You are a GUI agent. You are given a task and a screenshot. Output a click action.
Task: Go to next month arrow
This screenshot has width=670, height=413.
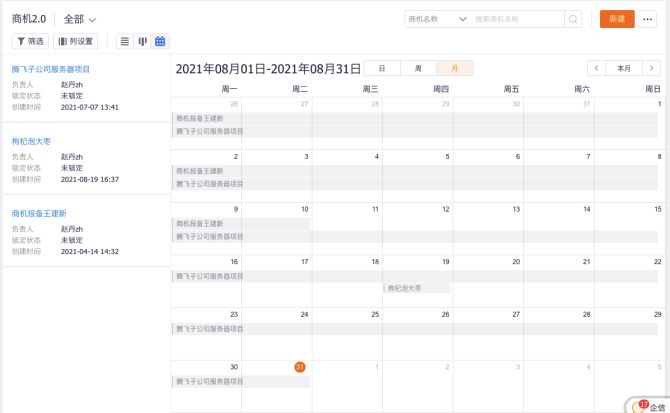(651, 68)
